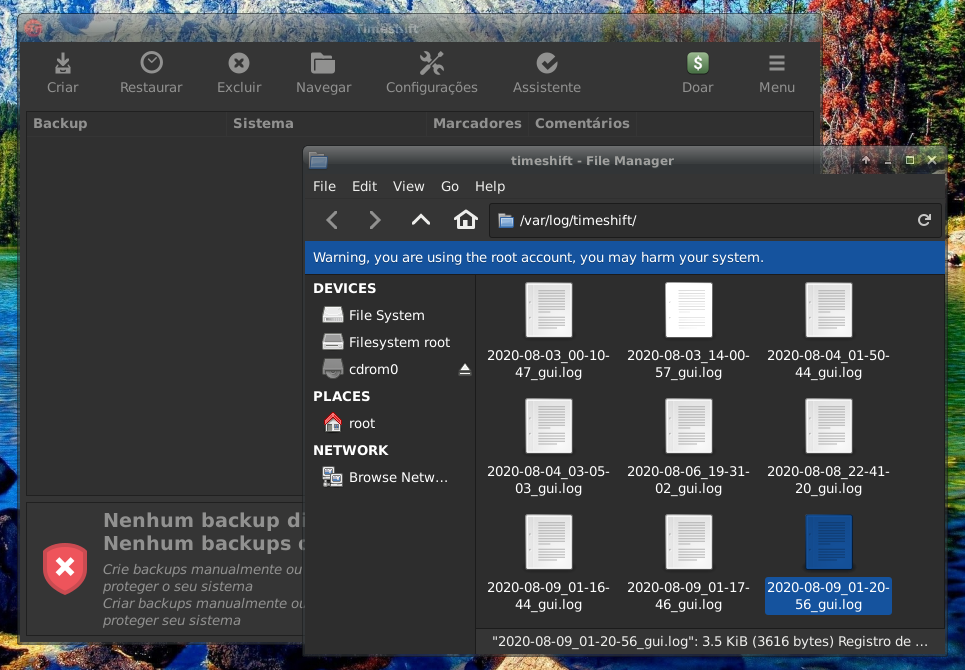Open the Go menu in File Manager
Screen dimensions: 965x670
click(450, 186)
